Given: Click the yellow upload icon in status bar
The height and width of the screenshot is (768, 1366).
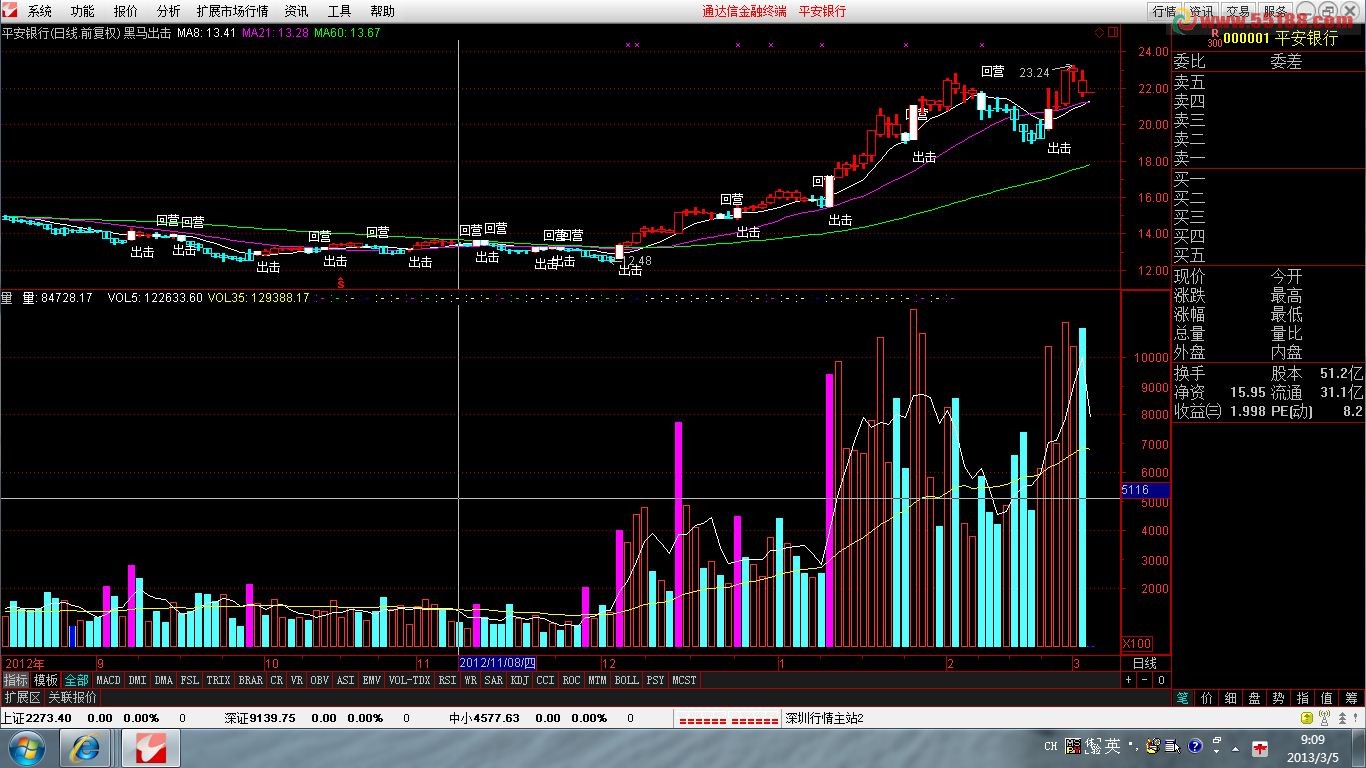Looking at the screenshot, I should point(1306,718).
